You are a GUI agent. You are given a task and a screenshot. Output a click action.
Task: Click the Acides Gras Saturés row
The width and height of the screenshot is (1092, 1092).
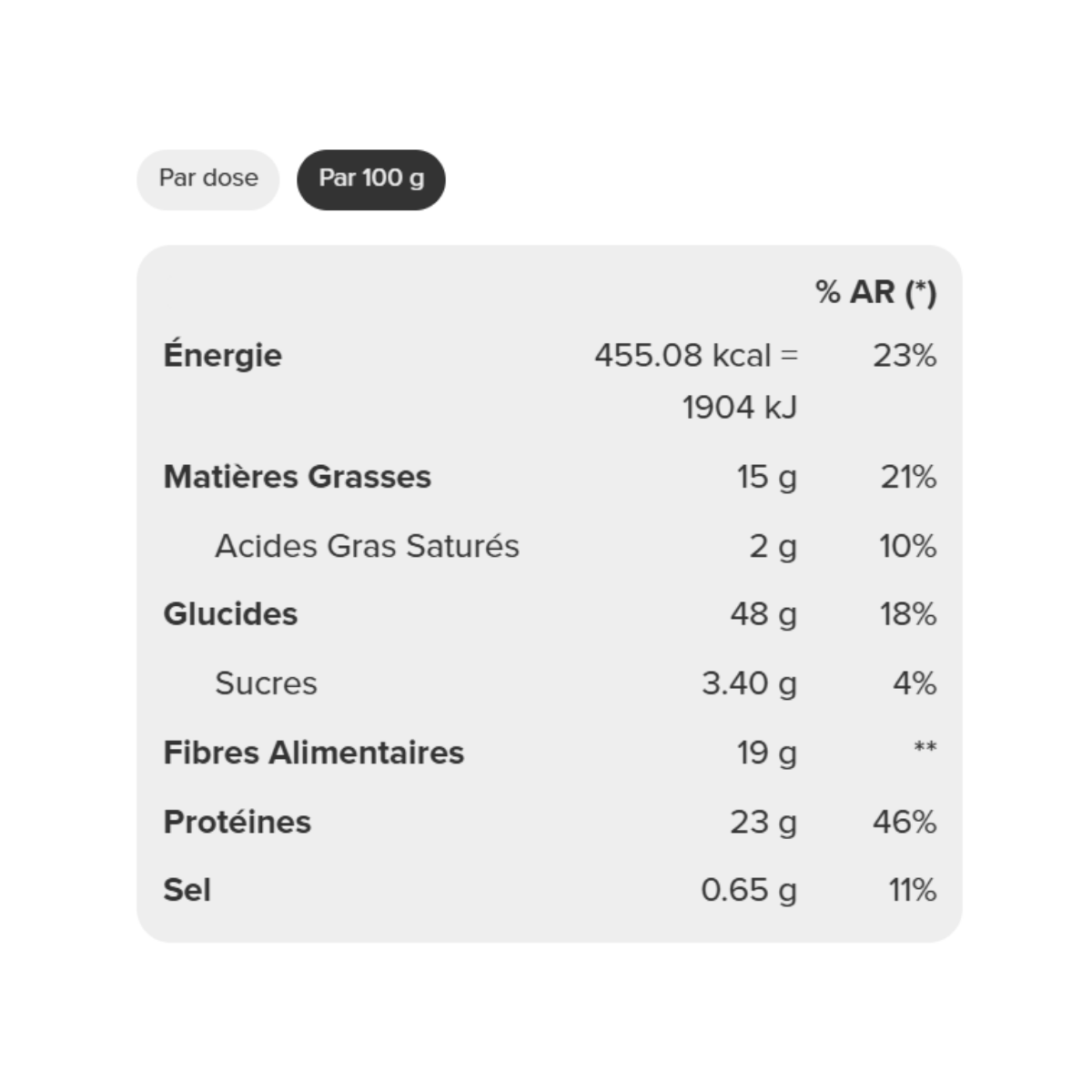(x=550, y=546)
